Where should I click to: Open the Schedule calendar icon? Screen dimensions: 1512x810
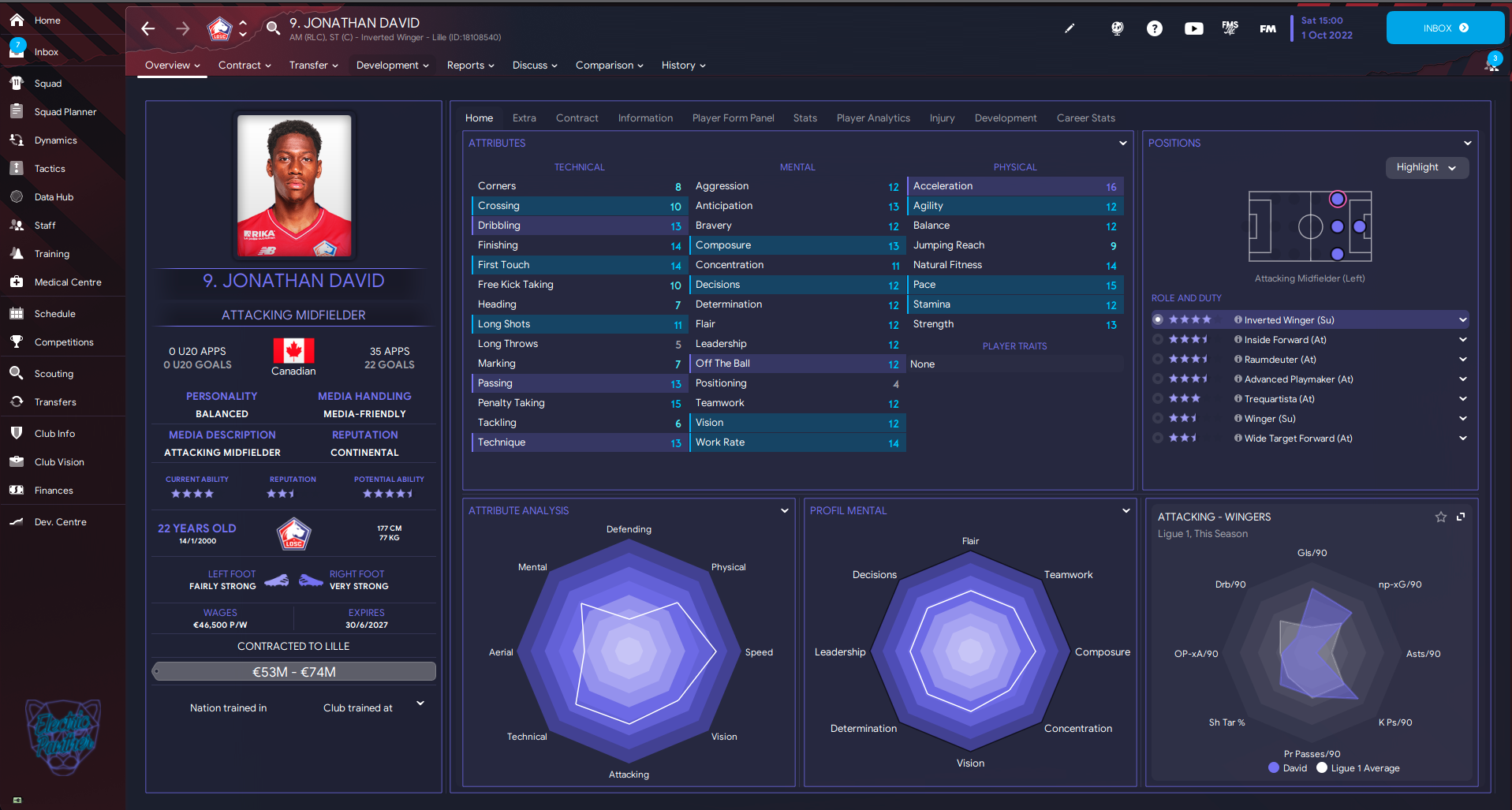pos(17,313)
